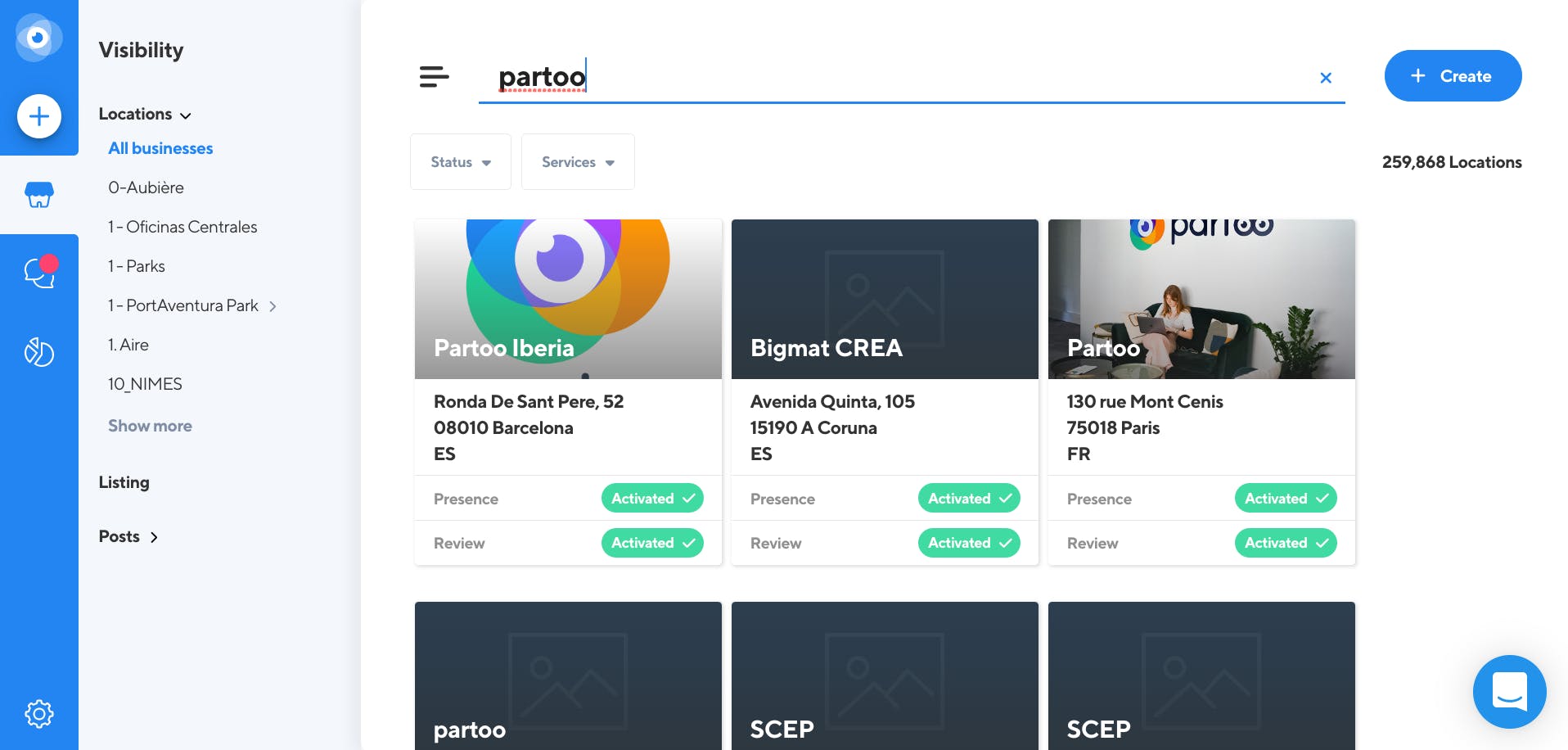
Task: Toggle Presence Activated on Partoo Paris card
Action: 1285,499
